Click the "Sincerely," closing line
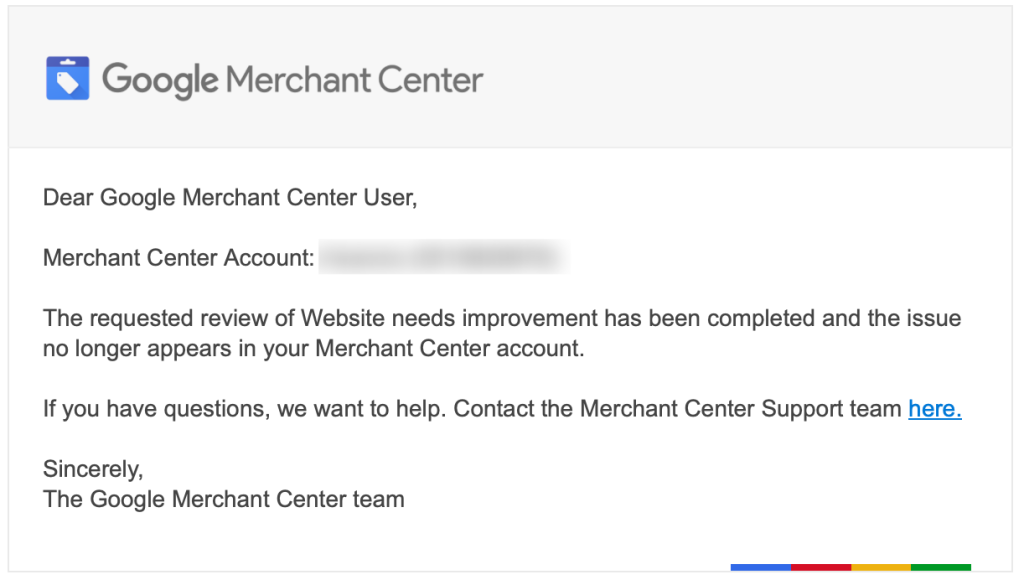Screen dimensions: 1024x585 (x=93, y=468)
